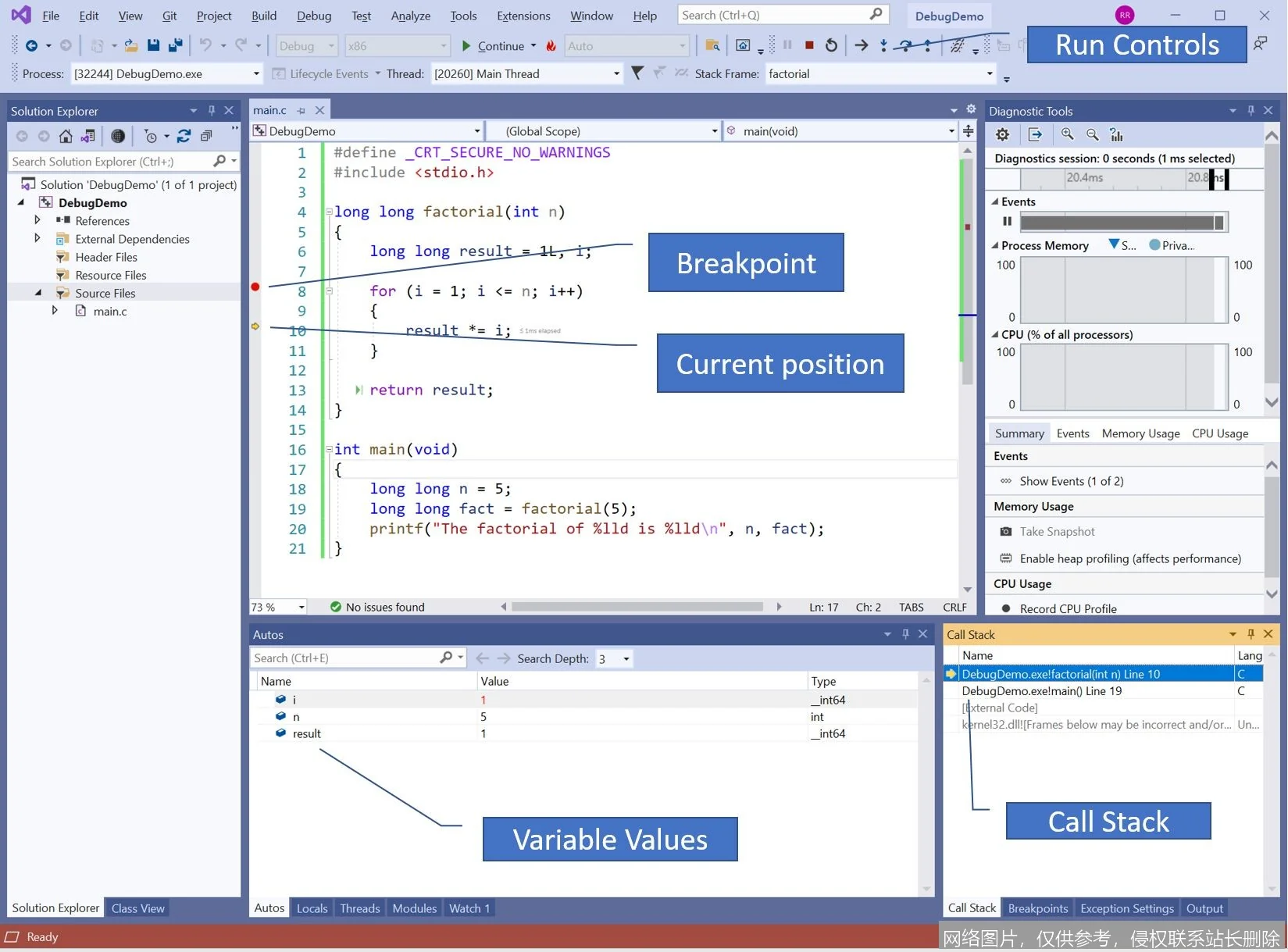Collapse the Process Memory graph section
1288x952 pixels.
995,245
